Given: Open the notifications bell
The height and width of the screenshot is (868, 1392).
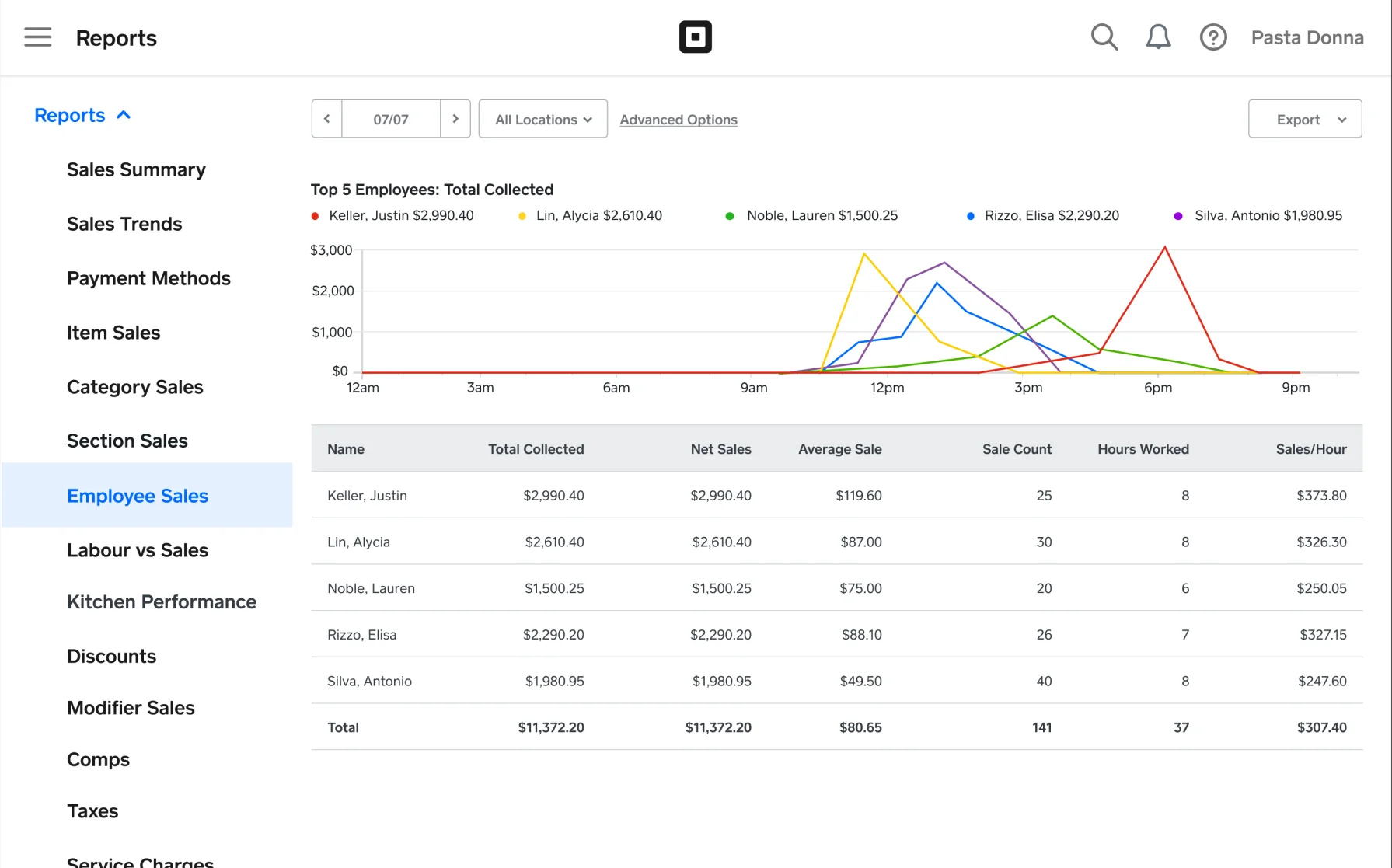Looking at the screenshot, I should click(x=1158, y=37).
